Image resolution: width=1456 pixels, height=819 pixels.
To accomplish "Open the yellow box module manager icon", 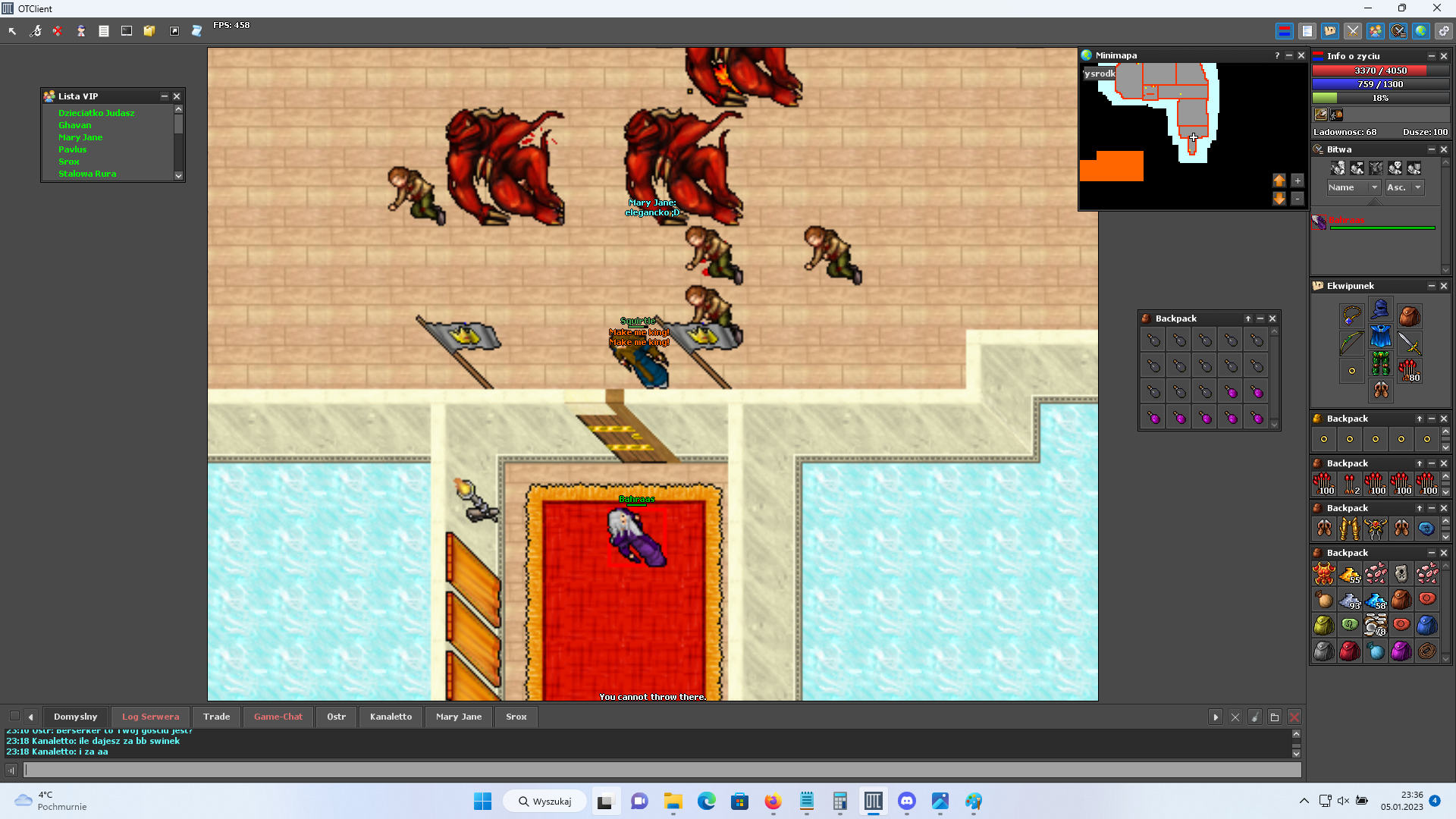I will [x=149, y=31].
